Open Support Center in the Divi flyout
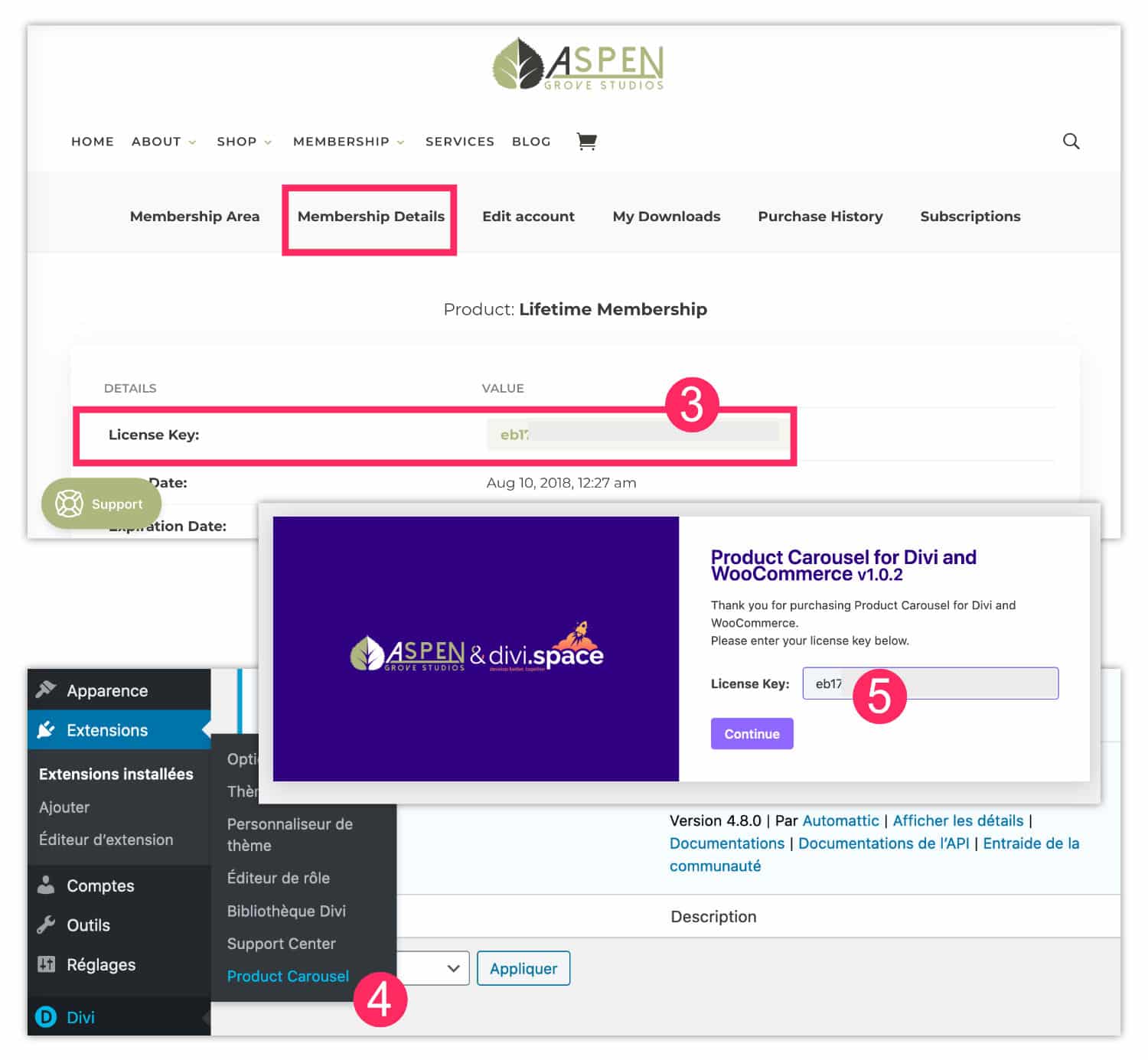 tap(281, 944)
